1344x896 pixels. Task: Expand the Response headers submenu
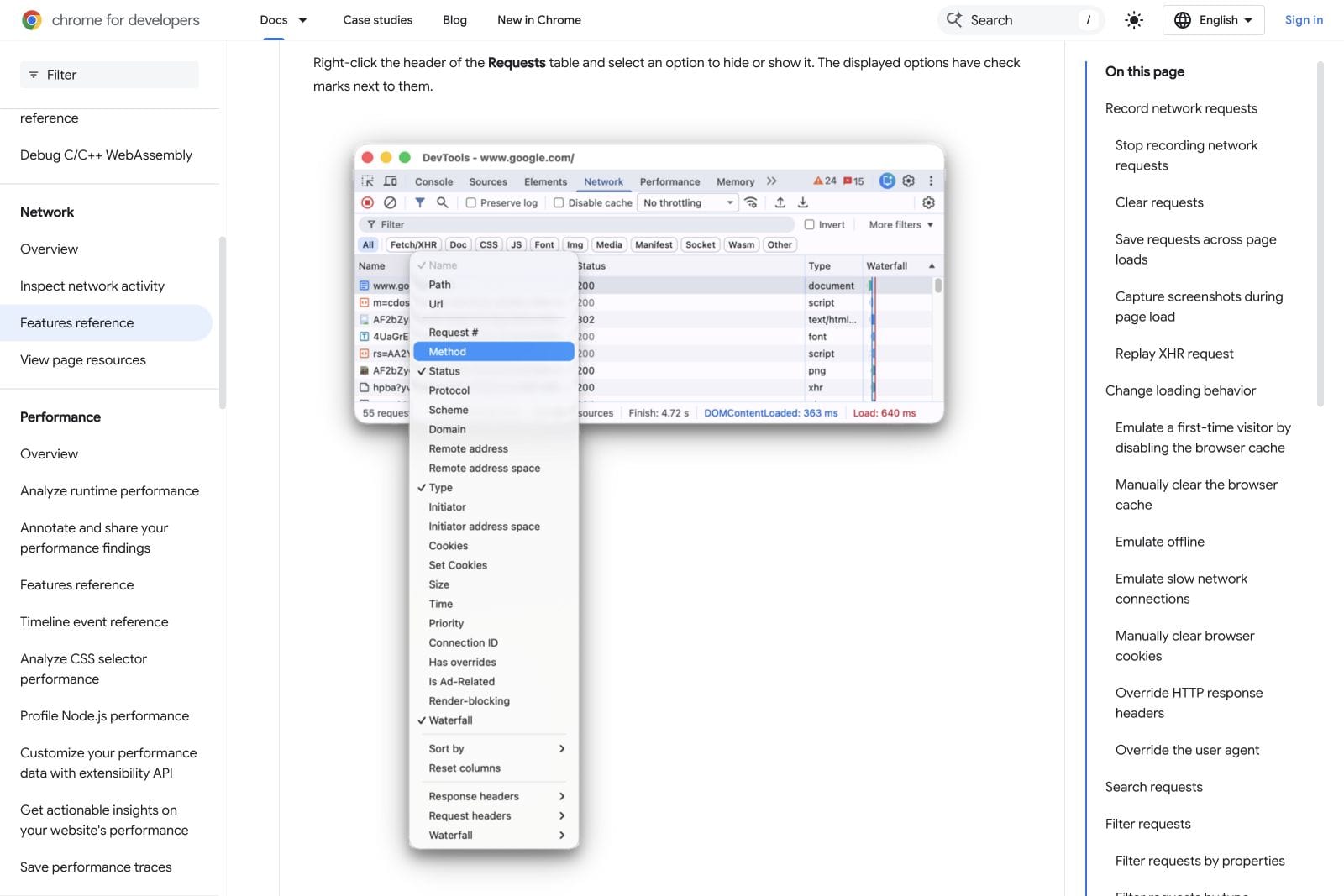(x=494, y=797)
